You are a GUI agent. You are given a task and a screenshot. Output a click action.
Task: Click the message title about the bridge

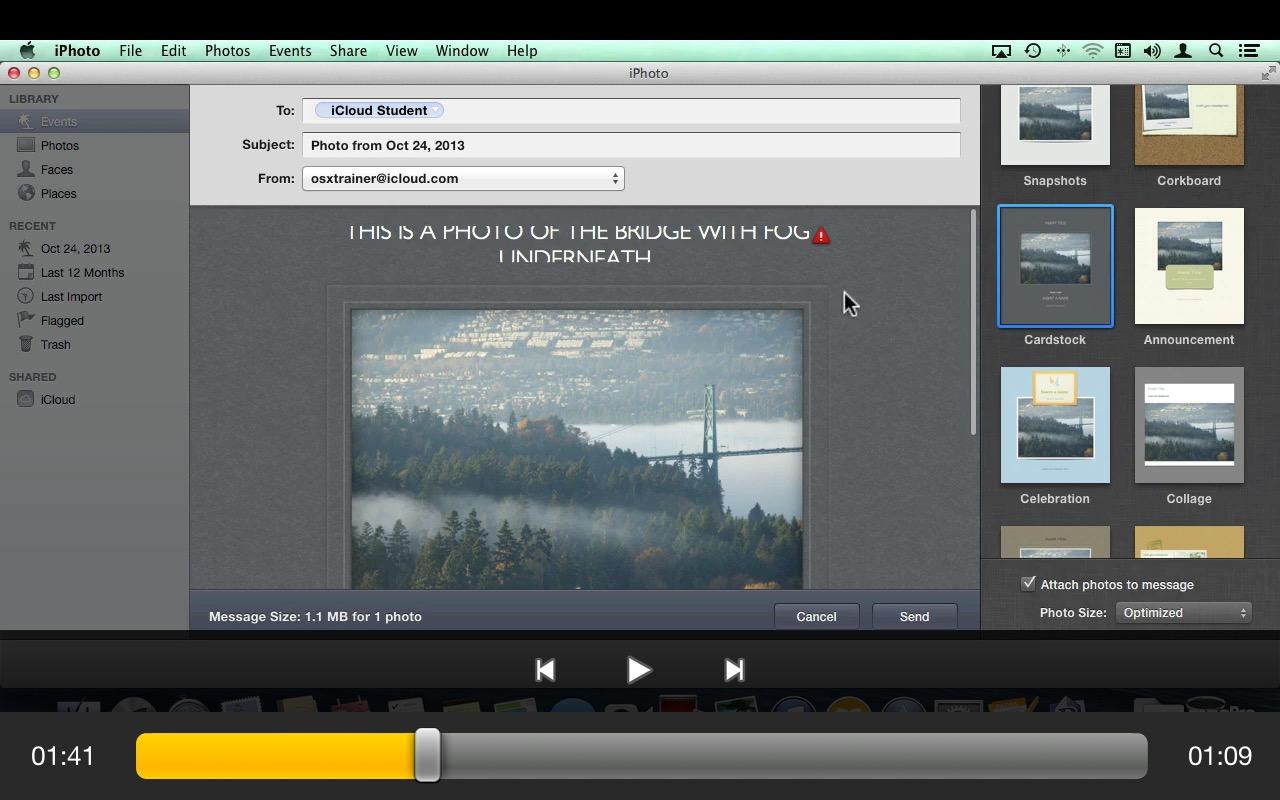point(578,243)
